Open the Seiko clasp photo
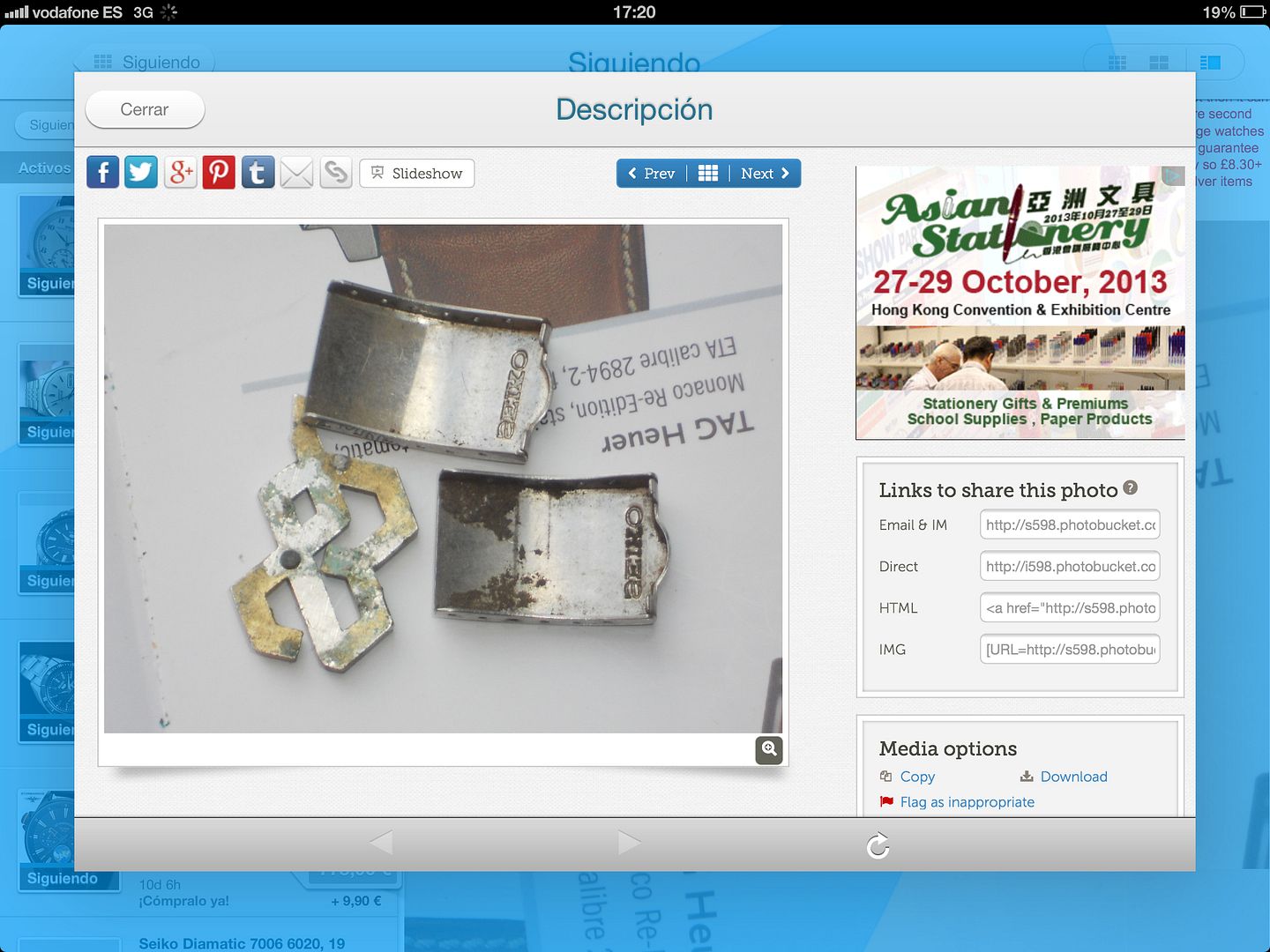The image size is (1270, 952). 443,479
